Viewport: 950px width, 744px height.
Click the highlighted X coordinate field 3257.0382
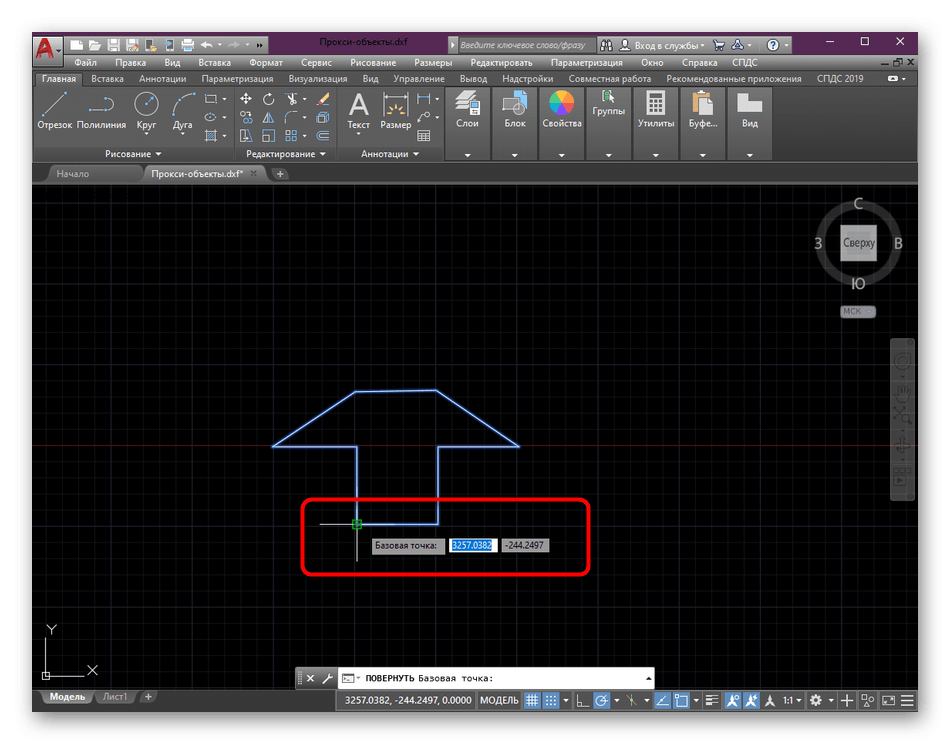(x=472, y=545)
